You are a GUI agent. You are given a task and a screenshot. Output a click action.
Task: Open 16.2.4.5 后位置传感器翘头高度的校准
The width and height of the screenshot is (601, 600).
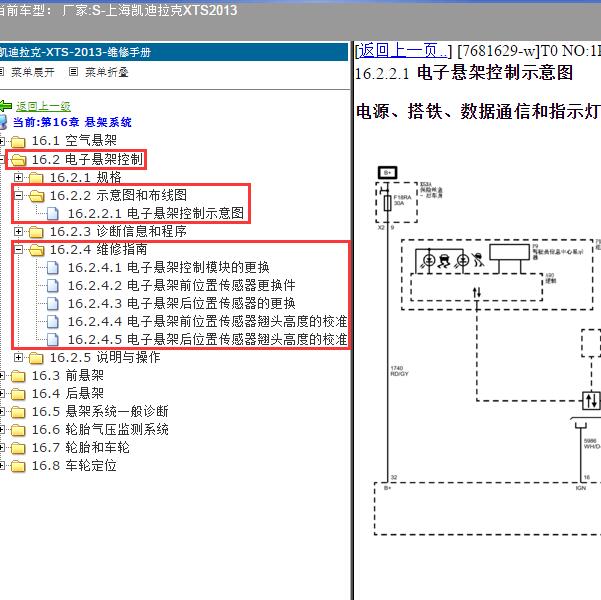(207, 340)
